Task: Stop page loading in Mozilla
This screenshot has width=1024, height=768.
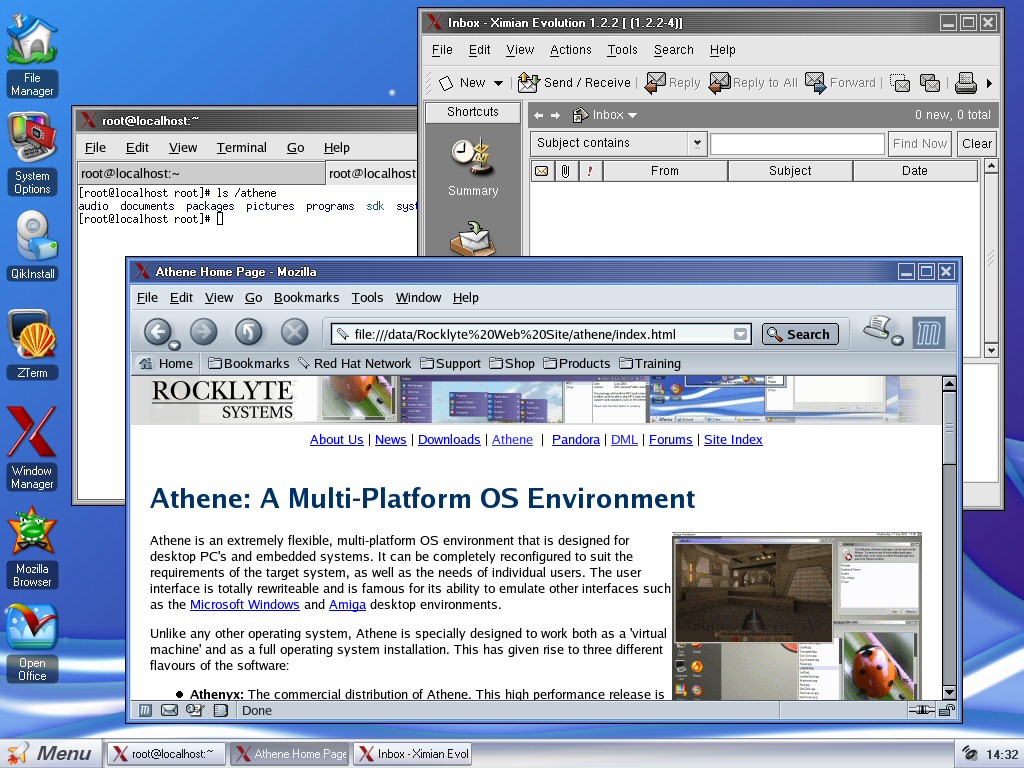Action: coord(295,332)
